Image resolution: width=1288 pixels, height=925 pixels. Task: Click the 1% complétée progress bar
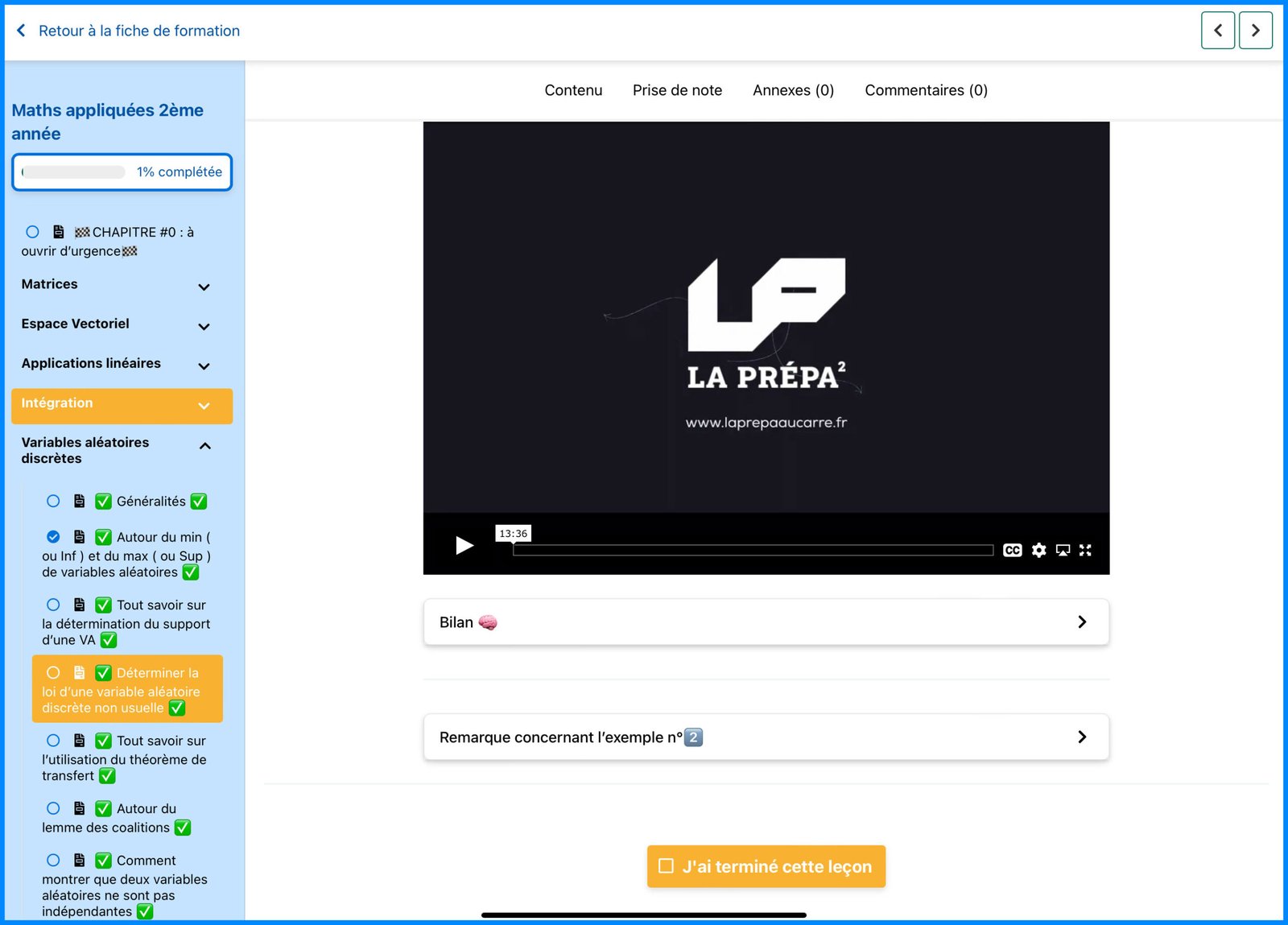122,172
